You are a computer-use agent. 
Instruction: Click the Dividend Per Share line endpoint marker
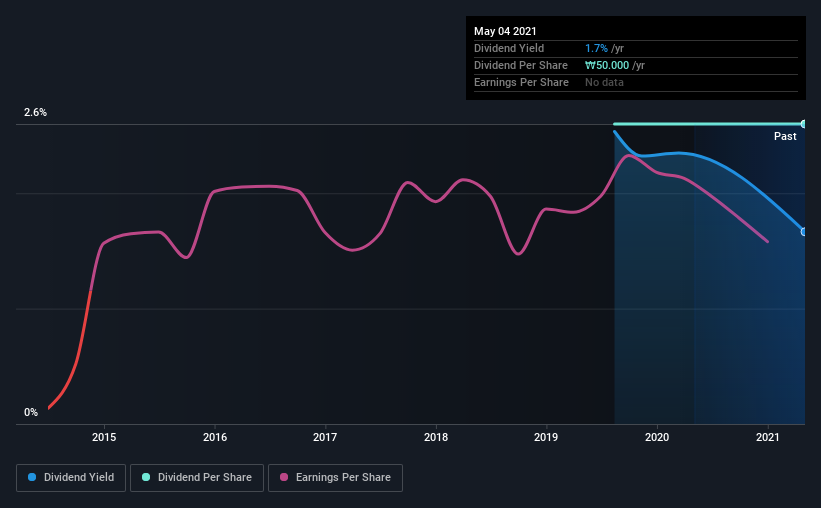pyautogui.click(x=803, y=124)
